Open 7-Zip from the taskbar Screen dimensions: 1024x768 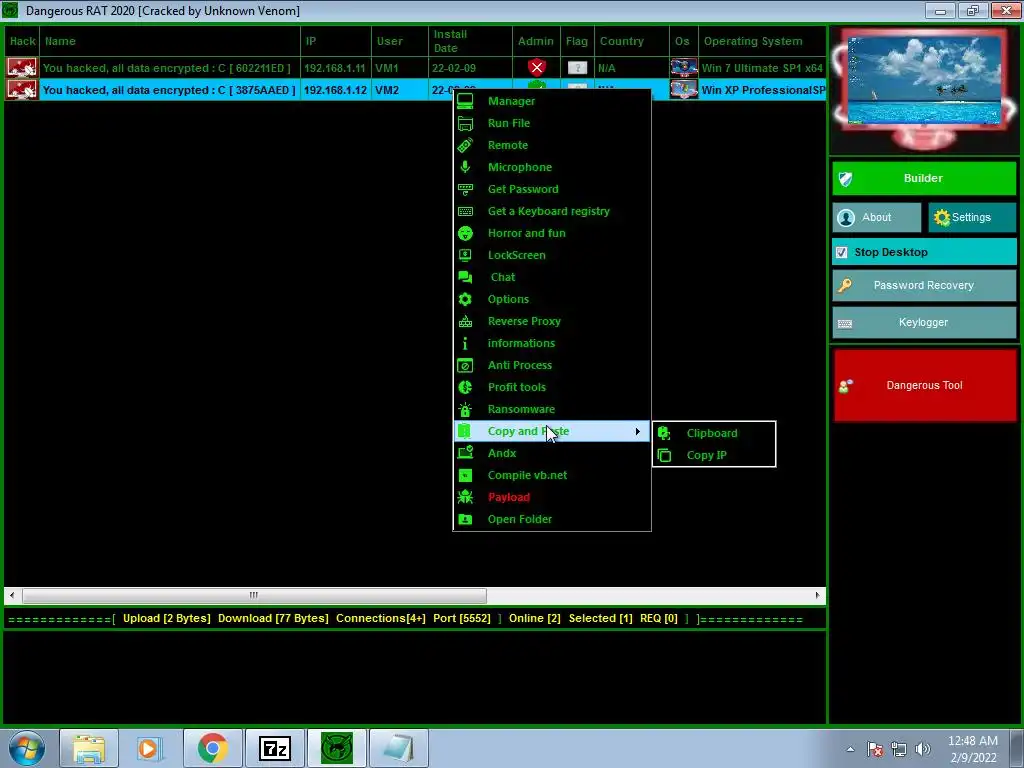pos(275,748)
